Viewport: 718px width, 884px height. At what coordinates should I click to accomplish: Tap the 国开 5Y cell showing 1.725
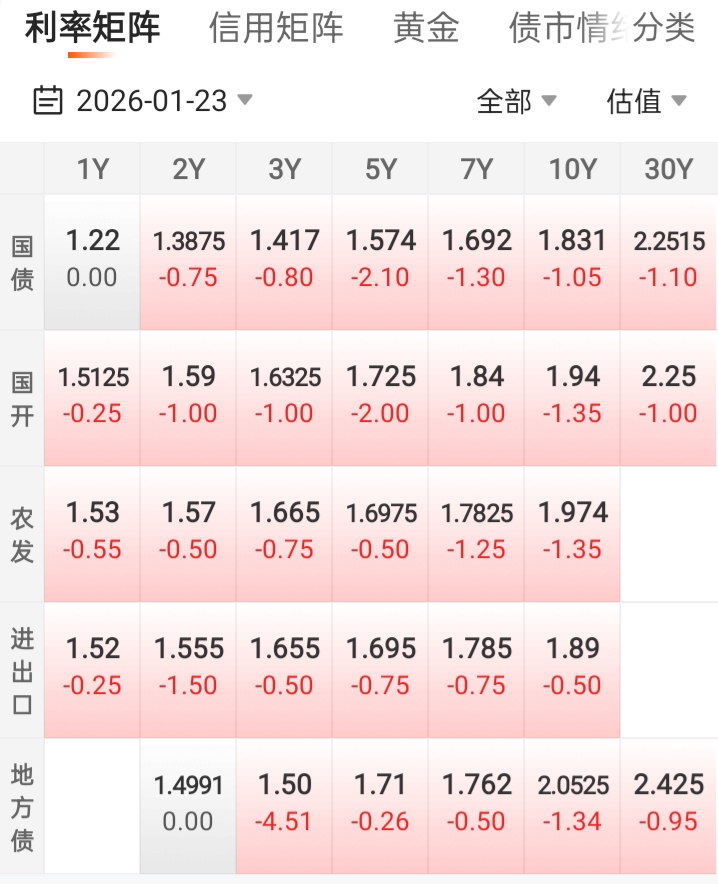point(380,394)
